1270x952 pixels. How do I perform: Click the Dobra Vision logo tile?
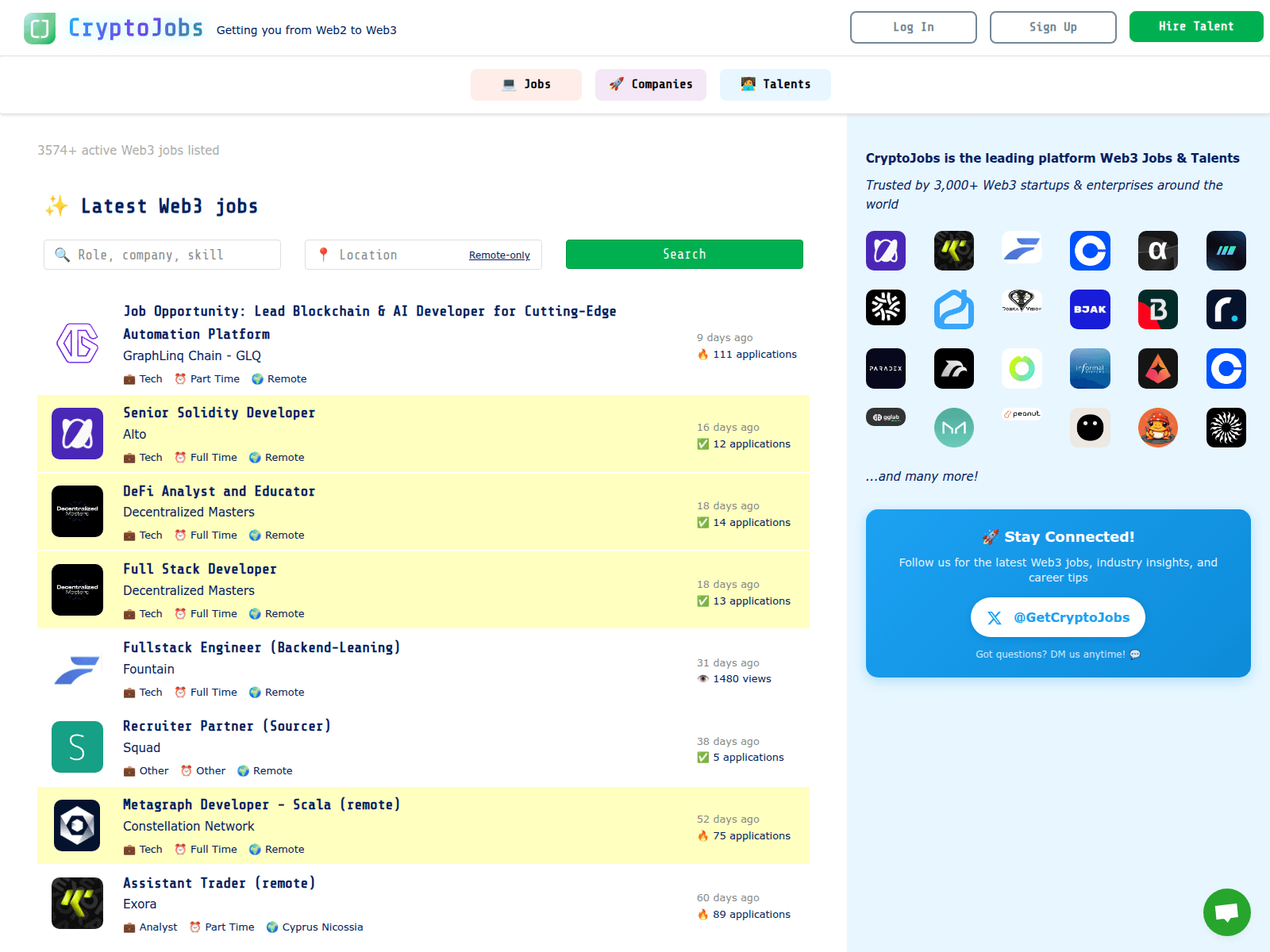coord(1022,301)
